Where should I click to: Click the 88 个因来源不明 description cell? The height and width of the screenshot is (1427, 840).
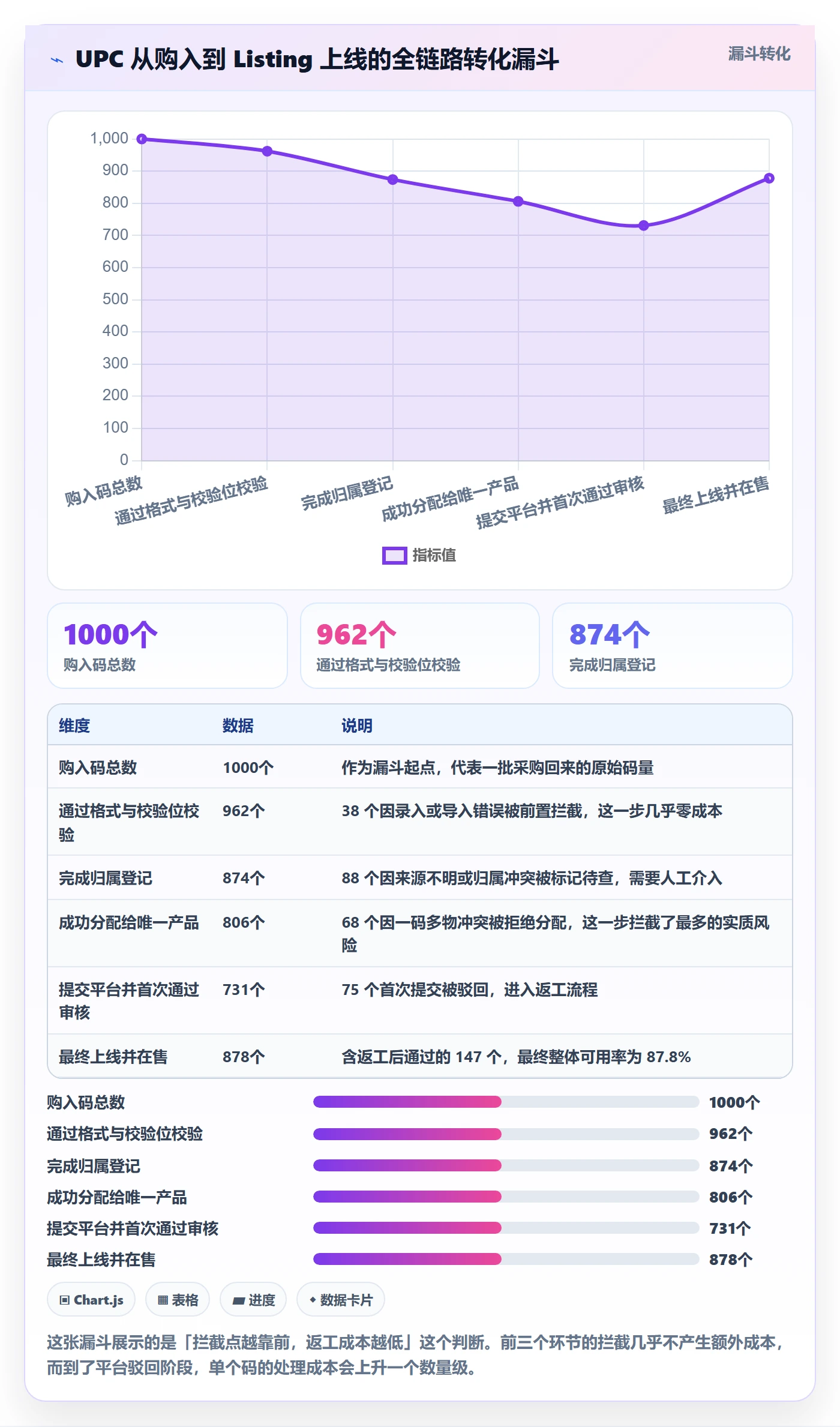click(532, 878)
